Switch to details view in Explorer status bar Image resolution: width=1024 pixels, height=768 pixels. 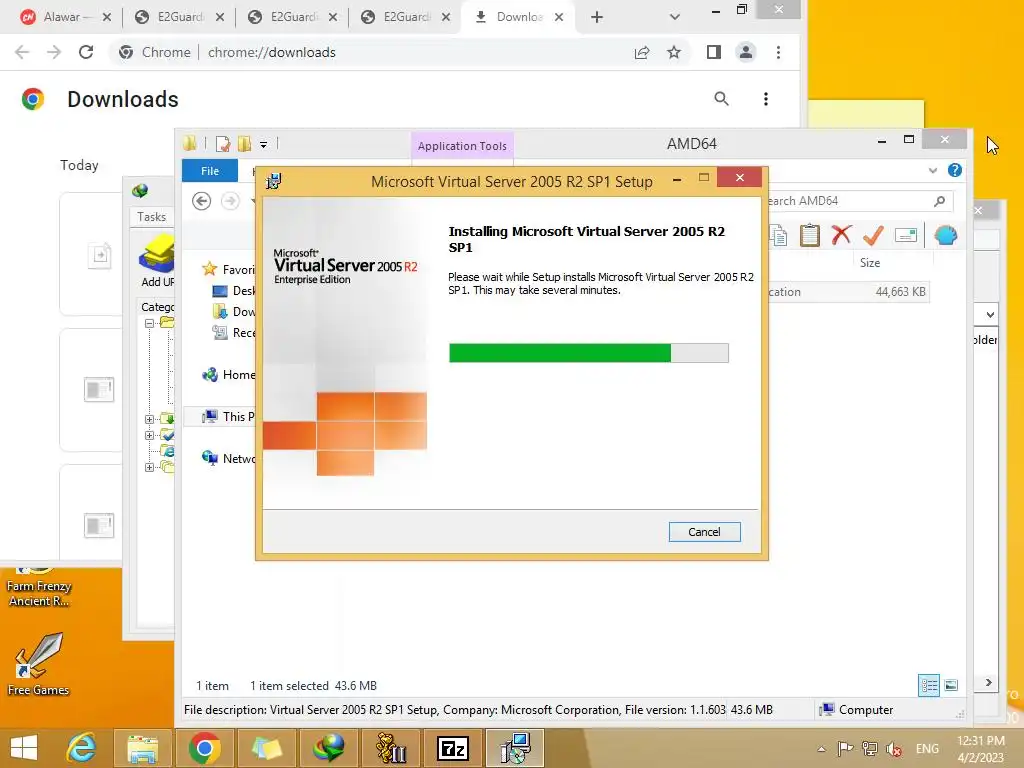click(929, 685)
